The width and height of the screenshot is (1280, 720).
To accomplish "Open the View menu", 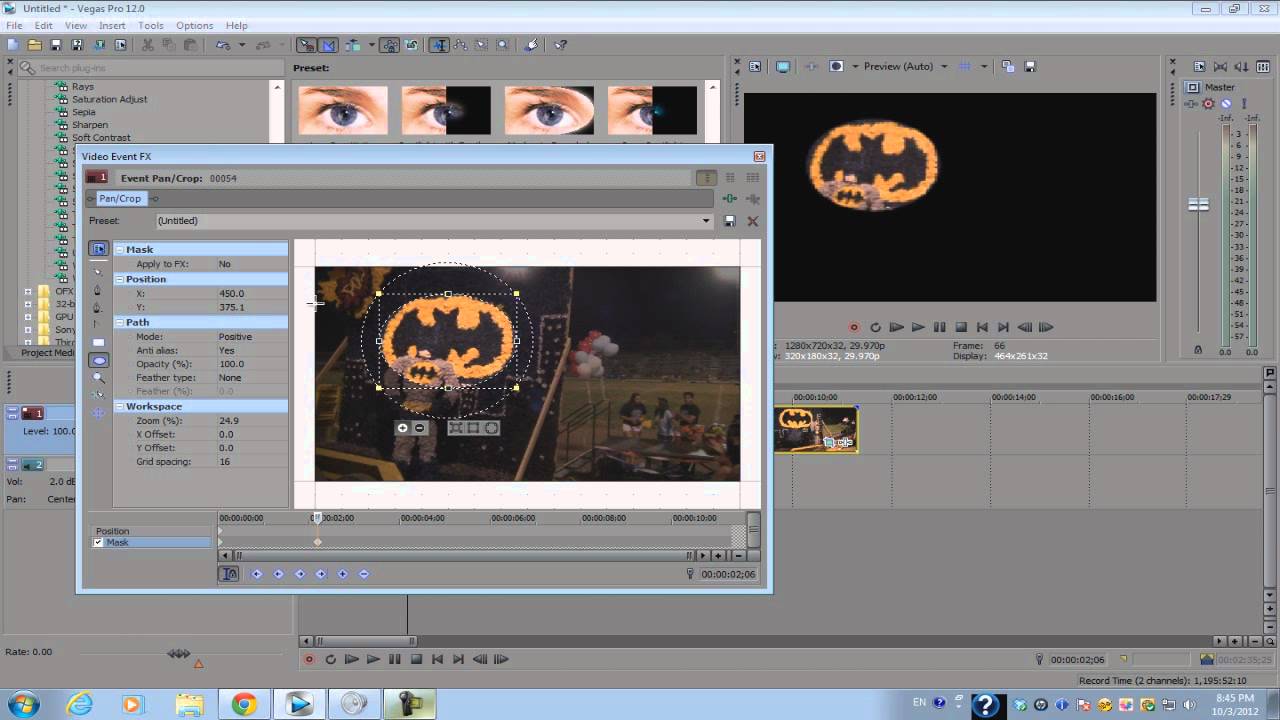I will (x=76, y=25).
